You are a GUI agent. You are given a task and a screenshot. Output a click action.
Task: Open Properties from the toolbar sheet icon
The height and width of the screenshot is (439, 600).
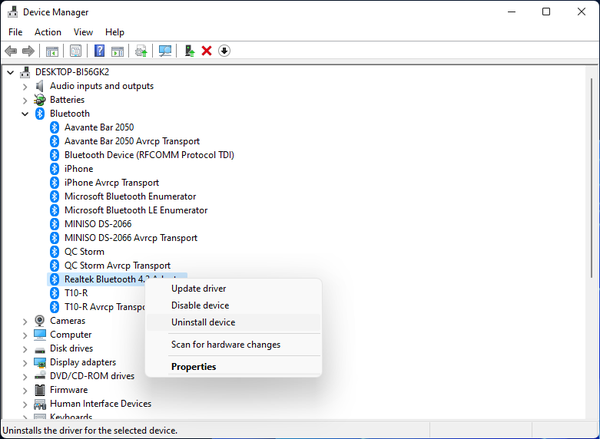(x=75, y=51)
